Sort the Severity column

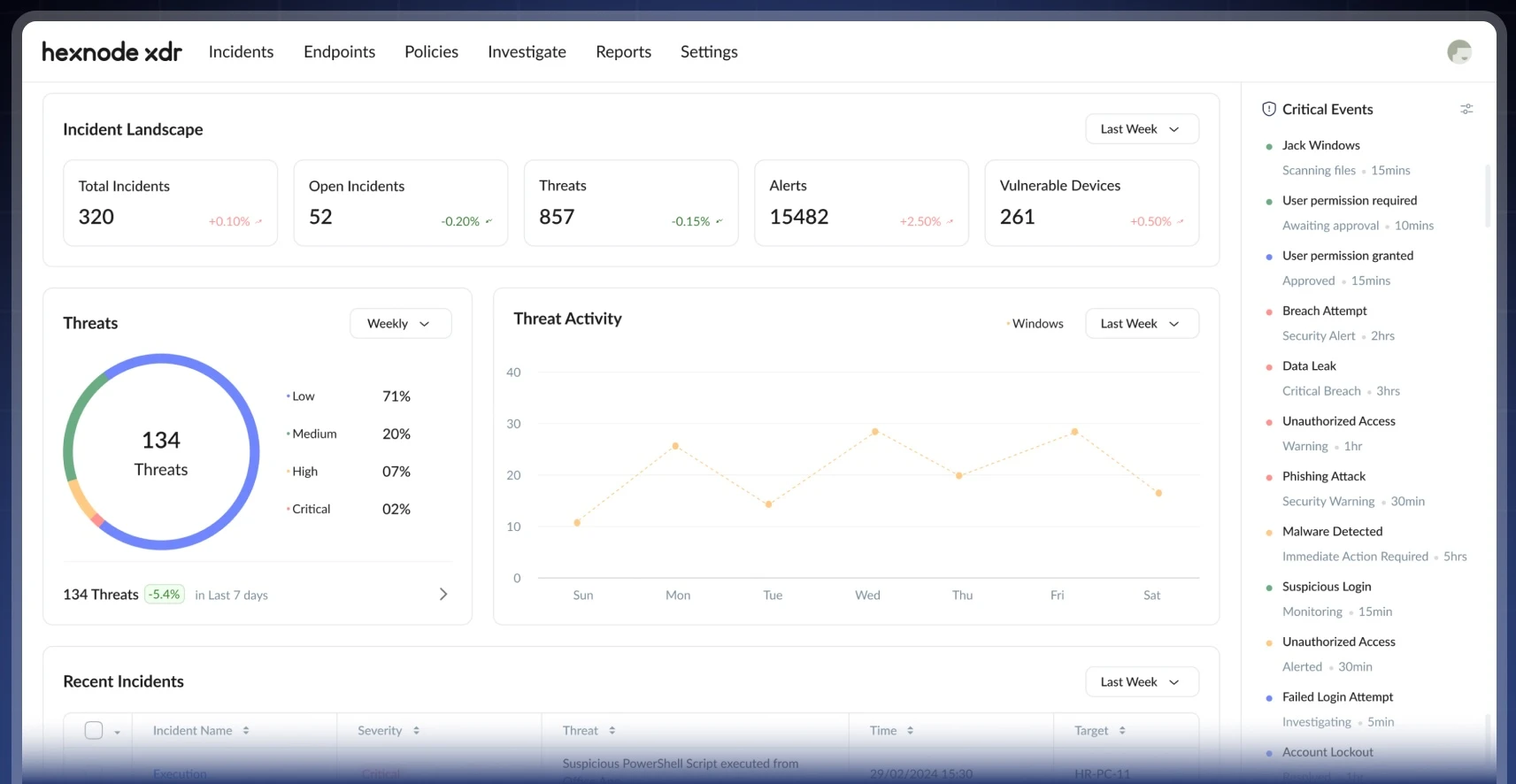416,731
